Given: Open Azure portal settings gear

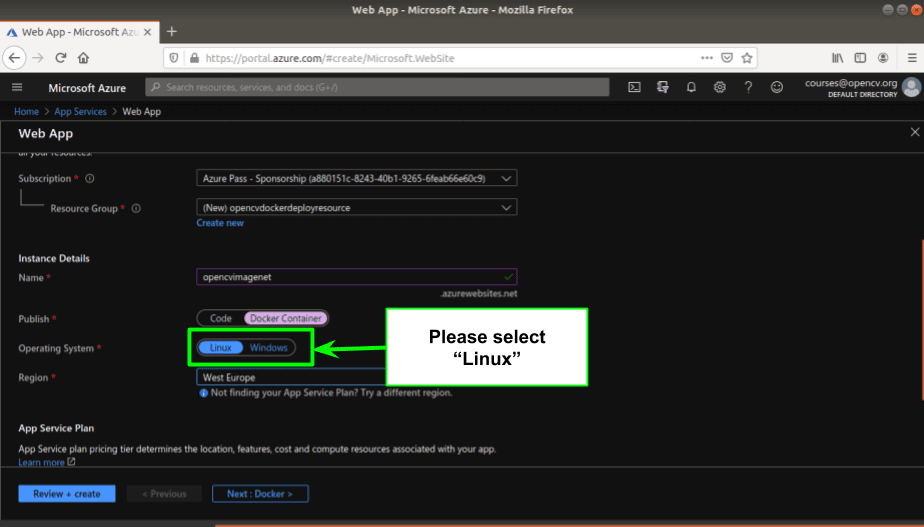Looking at the screenshot, I should (x=720, y=87).
